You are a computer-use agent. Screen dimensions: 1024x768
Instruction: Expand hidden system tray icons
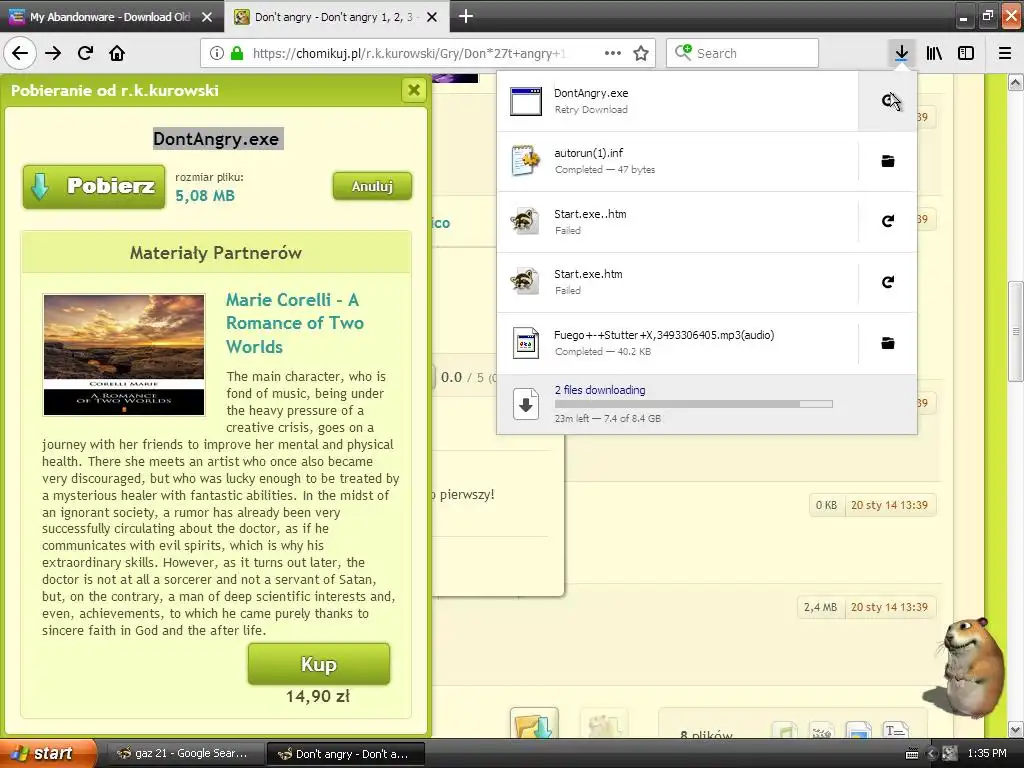coord(931,754)
